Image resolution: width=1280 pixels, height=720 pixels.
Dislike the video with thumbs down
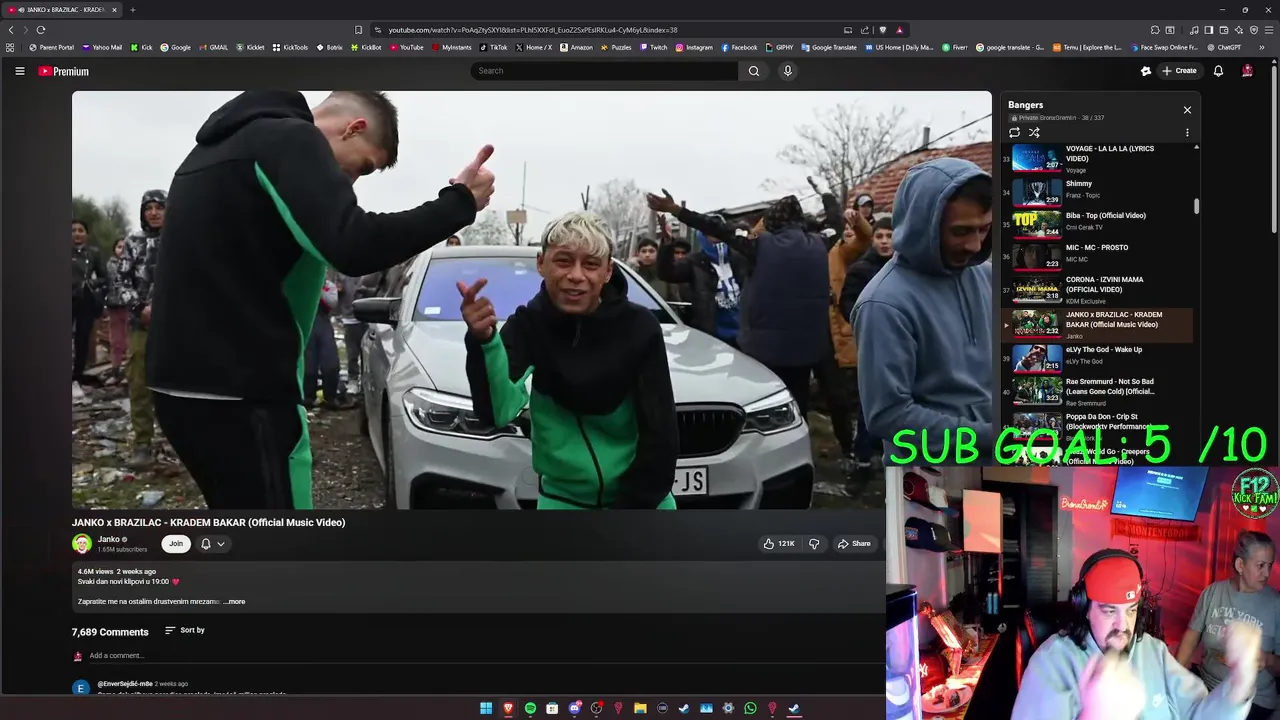point(814,544)
